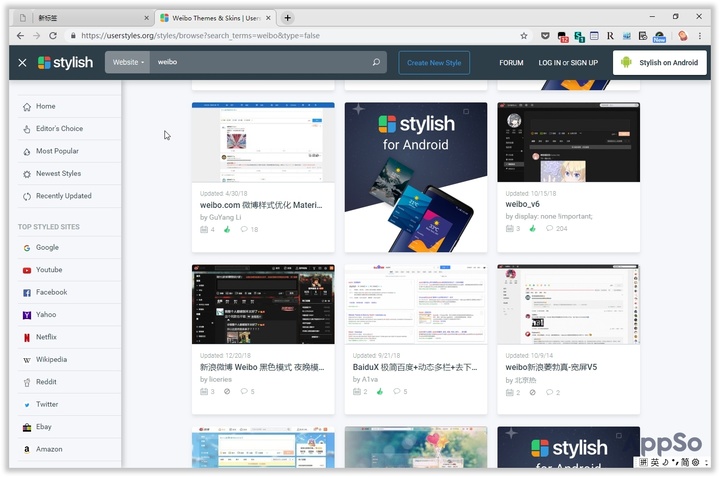The image size is (720, 477).
Task: Open the FORUM link
Action: pos(511,62)
